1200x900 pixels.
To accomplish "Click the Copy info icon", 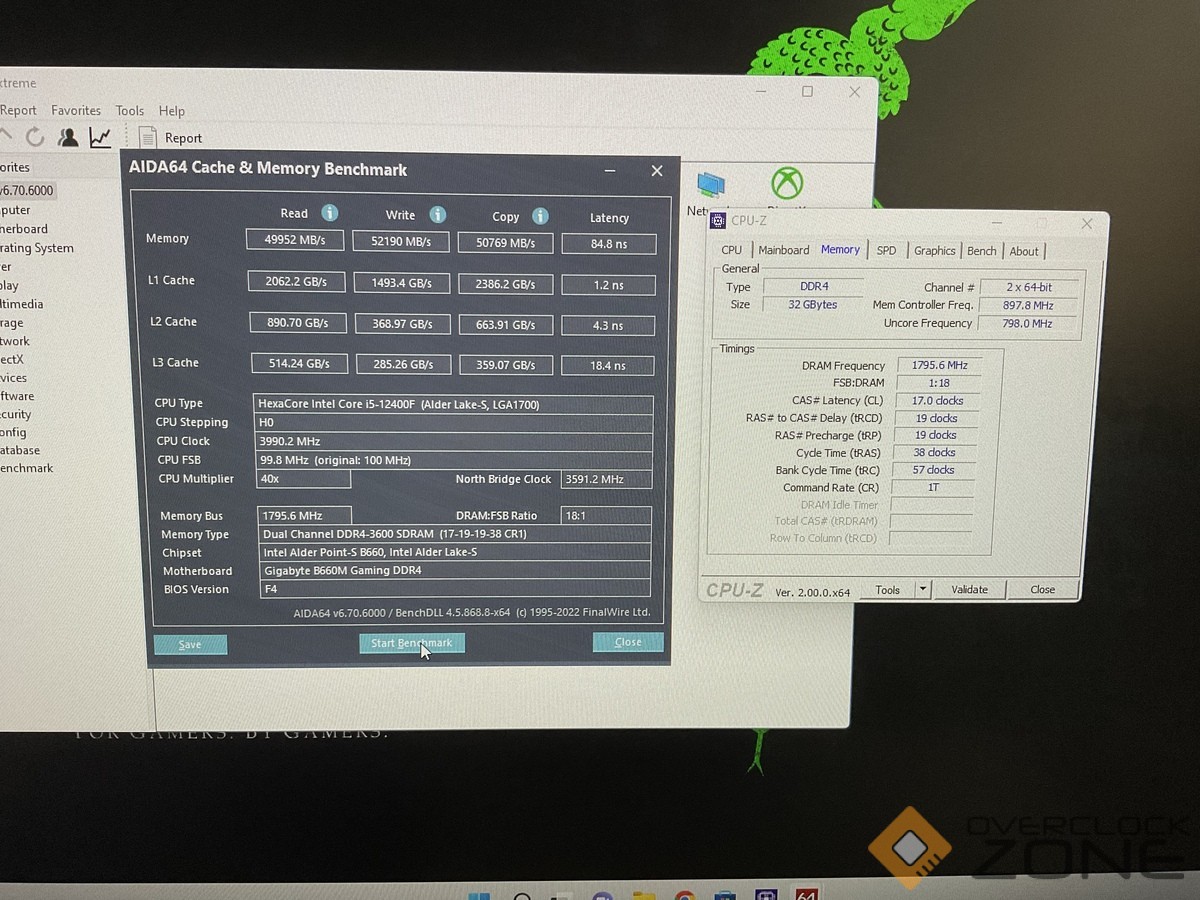I will click(540, 216).
